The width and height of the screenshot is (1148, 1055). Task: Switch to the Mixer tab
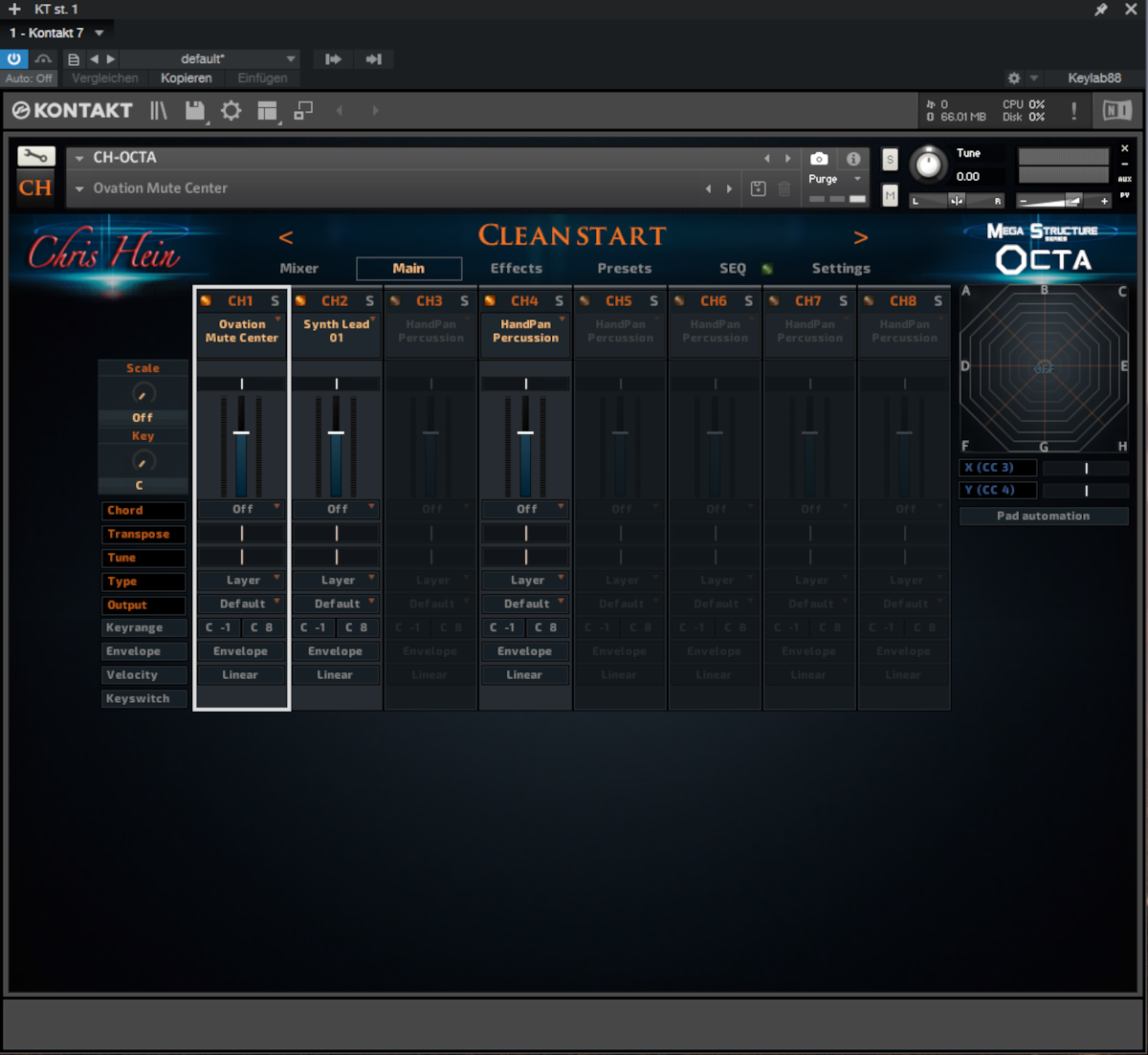tap(299, 269)
